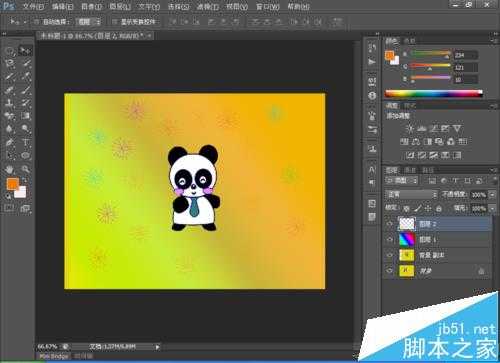The image size is (500, 363).
Task: Select the Zoom tool in toolbox
Action: (25, 169)
